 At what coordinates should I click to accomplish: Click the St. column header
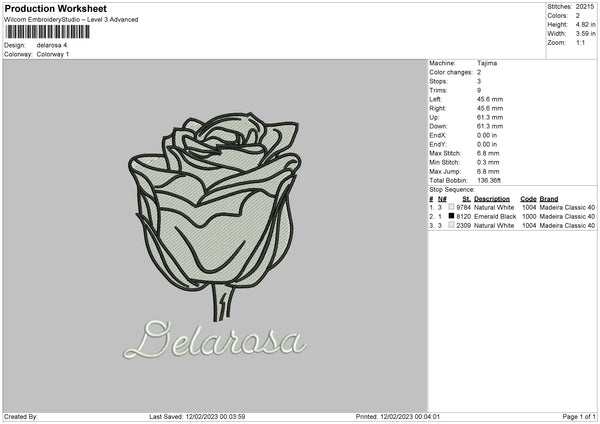[466, 199]
